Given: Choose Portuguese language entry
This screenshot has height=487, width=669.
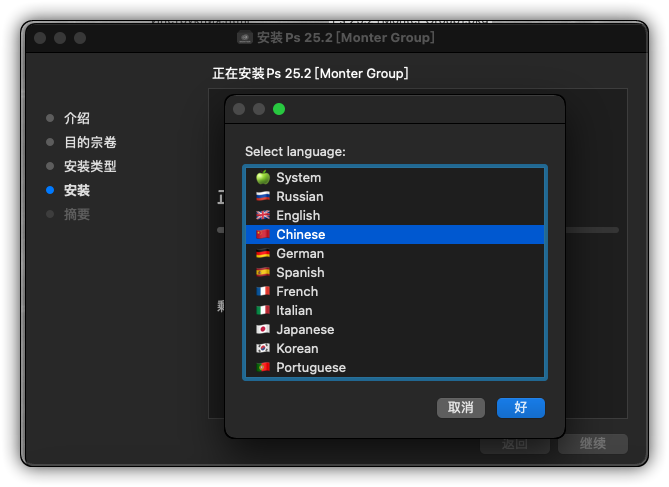Looking at the screenshot, I should pyautogui.click(x=395, y=367).
